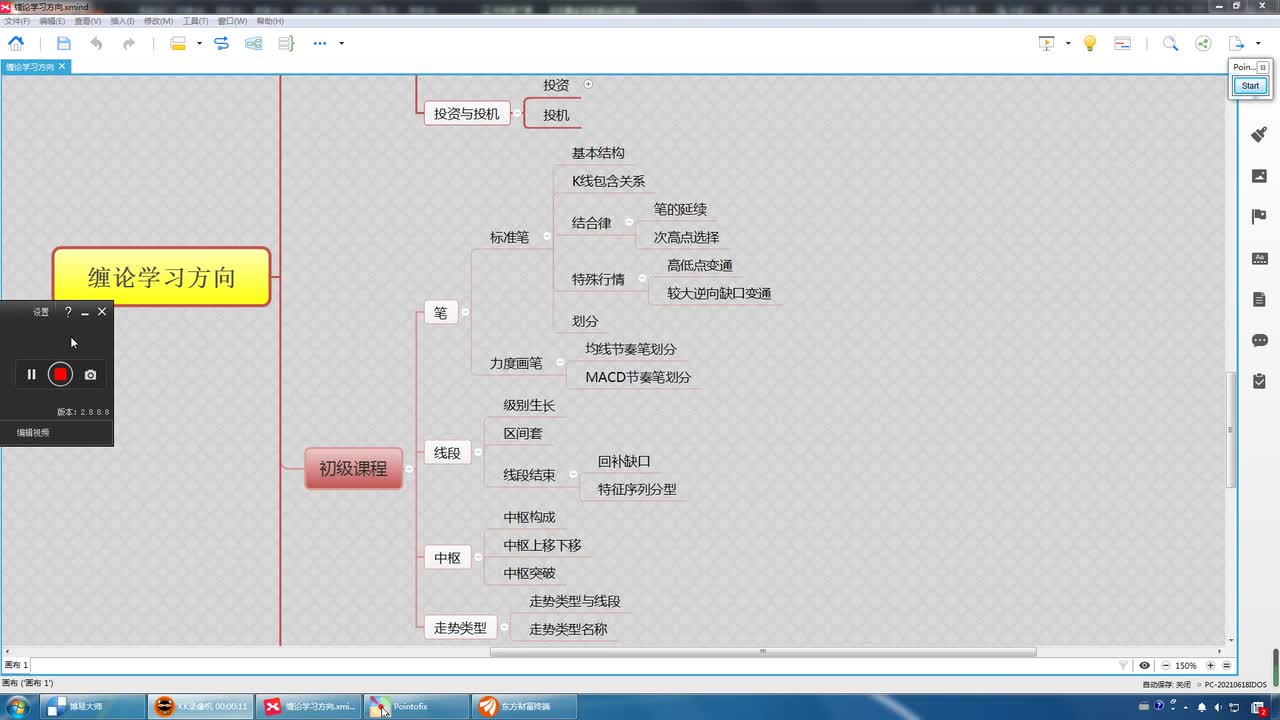This screenshot has height=720, width=1280.
Task: Open the 编辑(E) menu
Action: tap(52, 21)
